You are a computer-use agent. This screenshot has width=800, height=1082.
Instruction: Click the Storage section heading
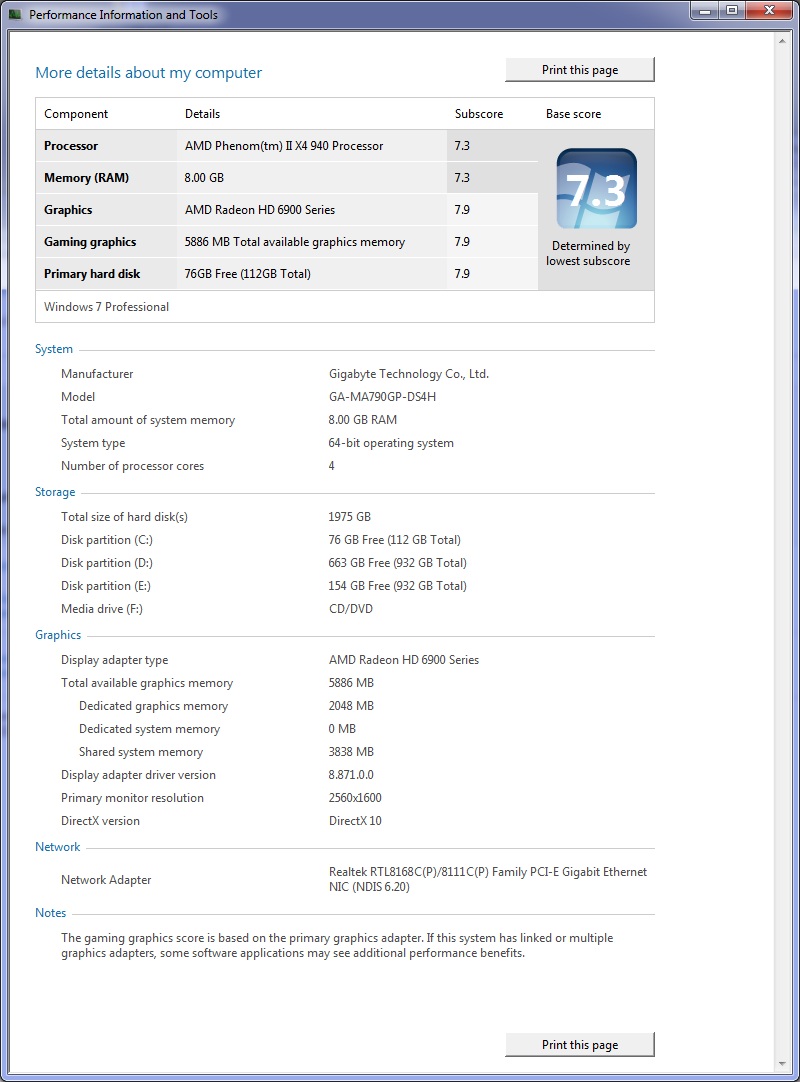[55, 492]
